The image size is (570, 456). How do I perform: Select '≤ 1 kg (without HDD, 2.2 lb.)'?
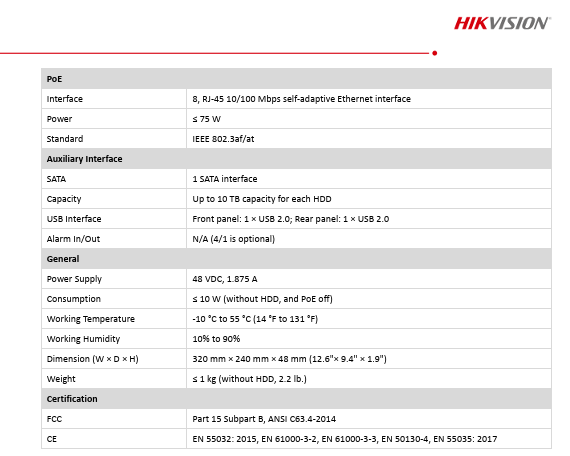click(x=249, y=379)
